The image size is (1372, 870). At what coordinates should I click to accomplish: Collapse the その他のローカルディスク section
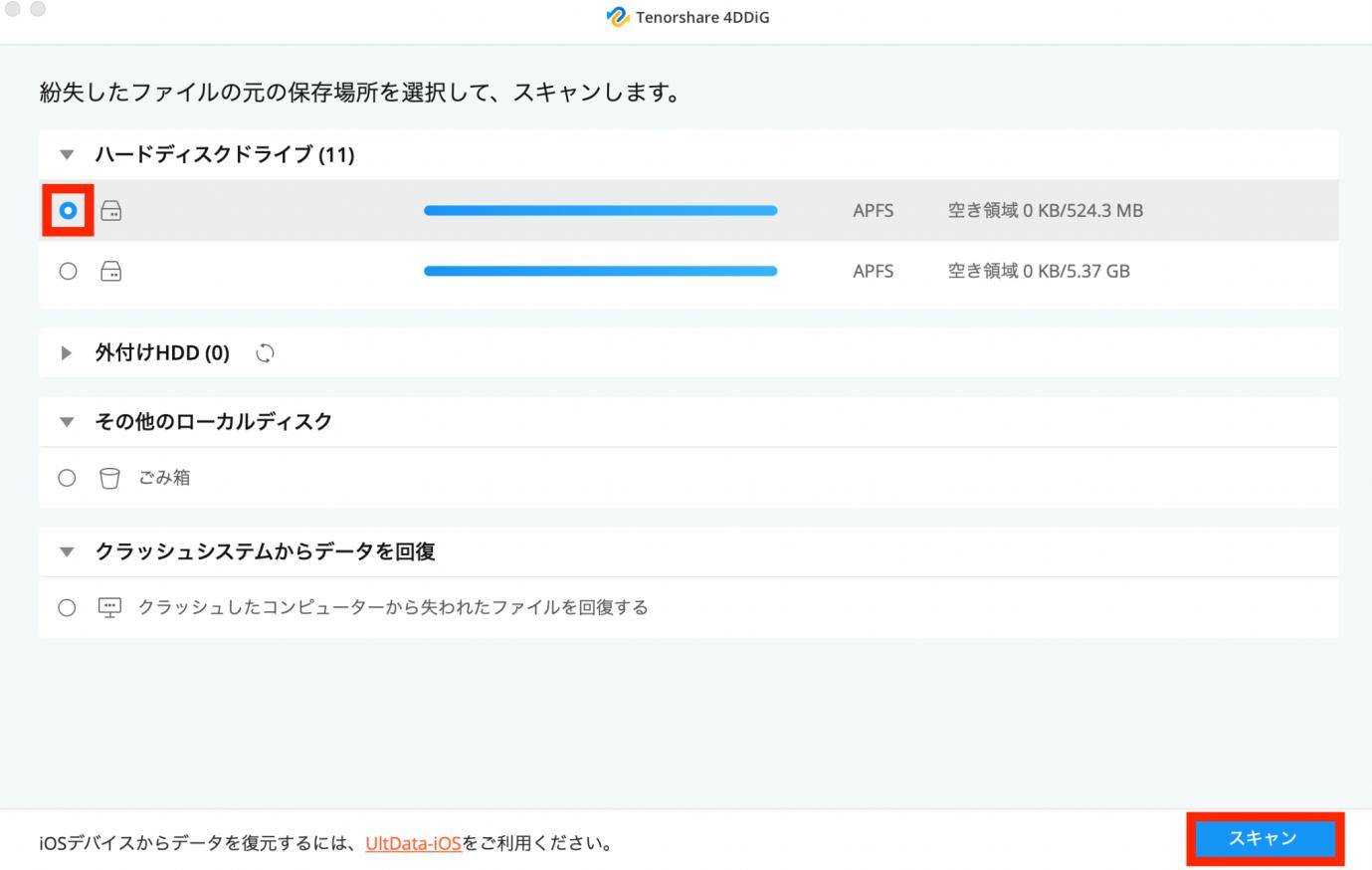(x=67, y=422)
